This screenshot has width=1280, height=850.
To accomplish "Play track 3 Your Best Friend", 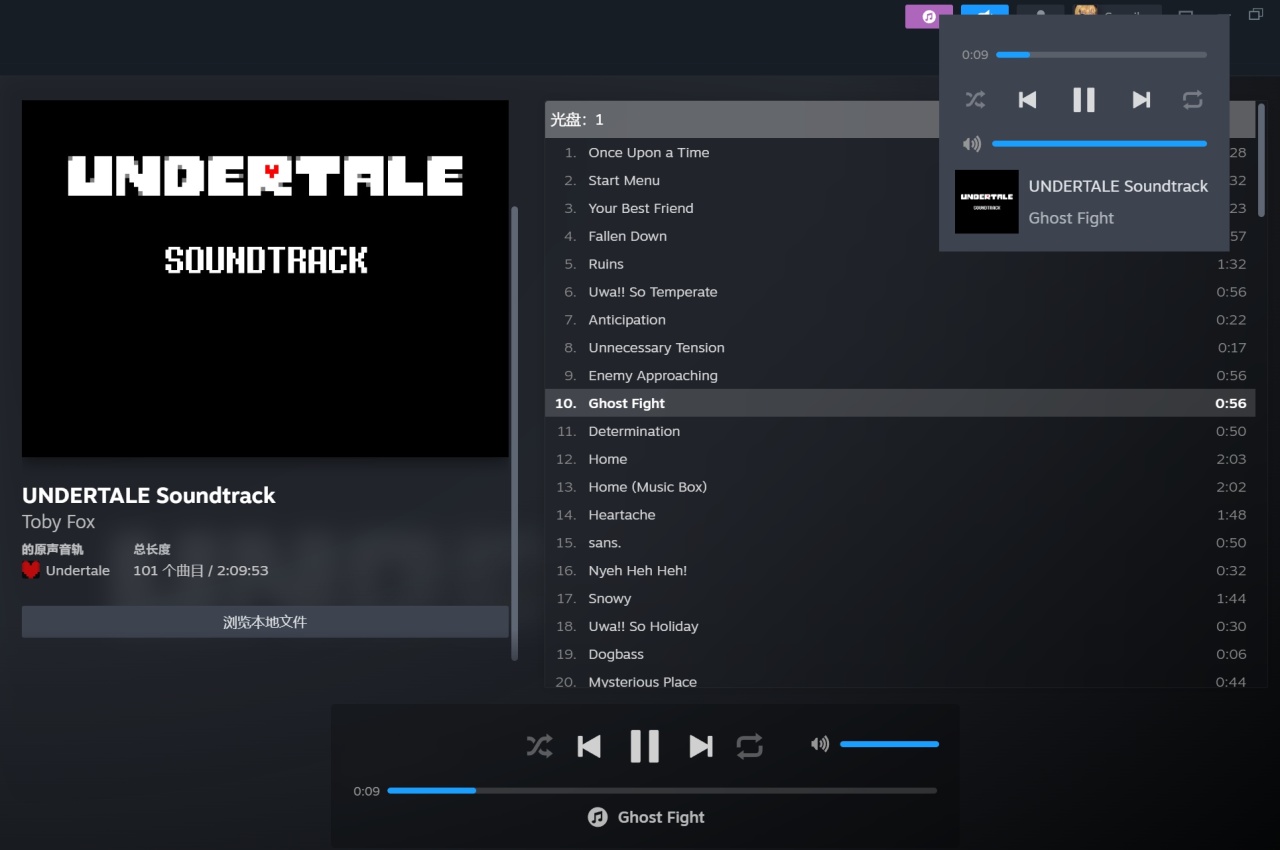I will [900, 209].
